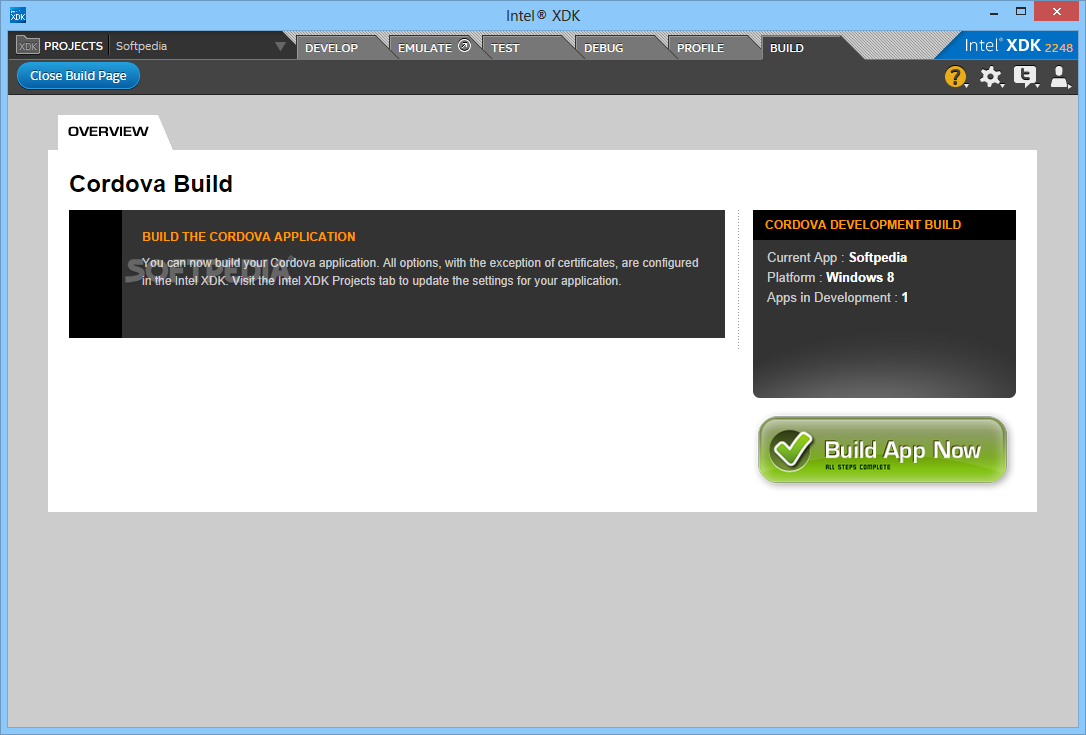Viewport: 1086px width, 735px height.
Task: Click the Emulate tab's circular arrow icon
Action: pyautogui.click(x=465, y=46)
